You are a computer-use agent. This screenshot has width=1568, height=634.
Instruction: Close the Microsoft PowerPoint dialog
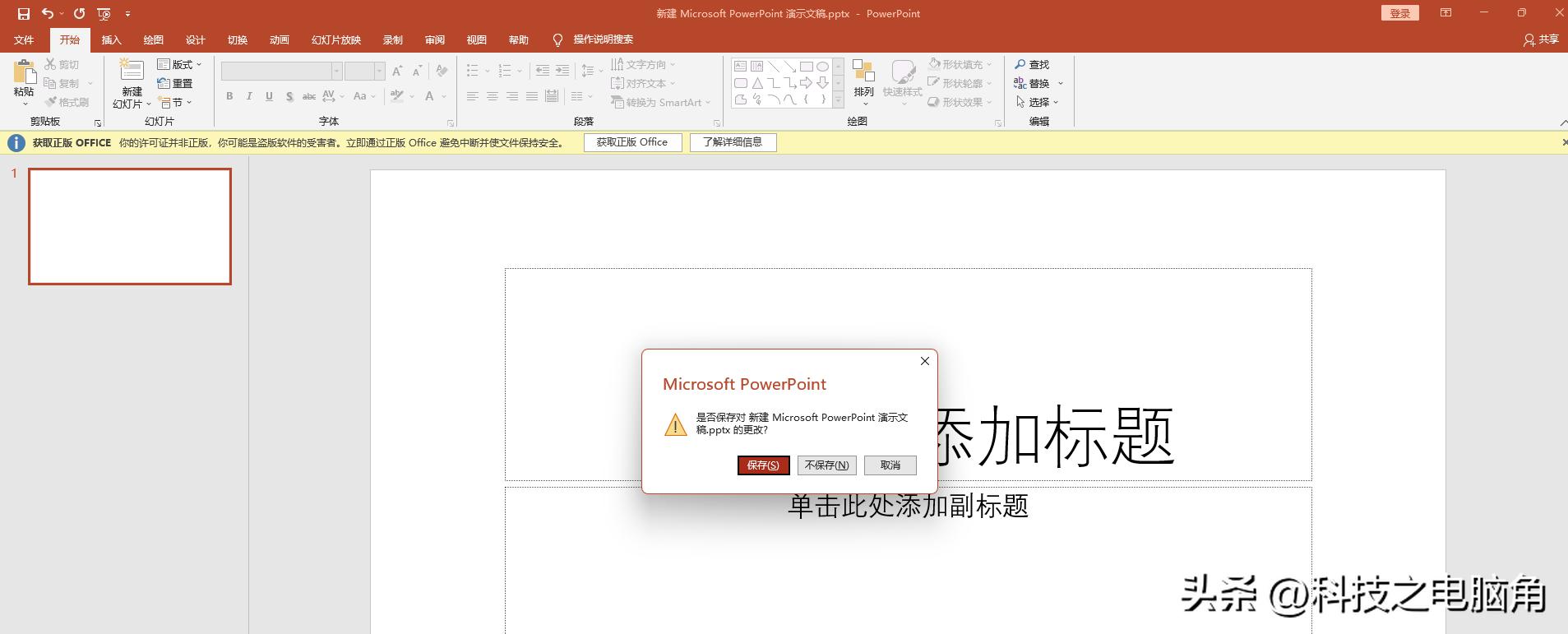[x=925, y=361]
